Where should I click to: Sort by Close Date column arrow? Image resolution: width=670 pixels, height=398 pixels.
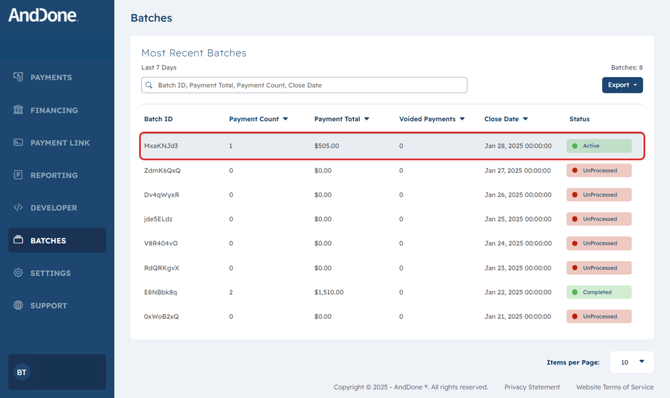[x=525, y=119]
